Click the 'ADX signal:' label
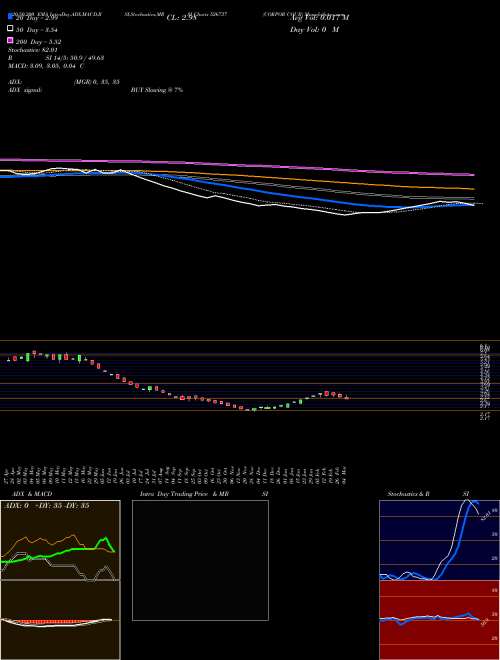This screenshot has height=660, width=500. click(25, 90)
